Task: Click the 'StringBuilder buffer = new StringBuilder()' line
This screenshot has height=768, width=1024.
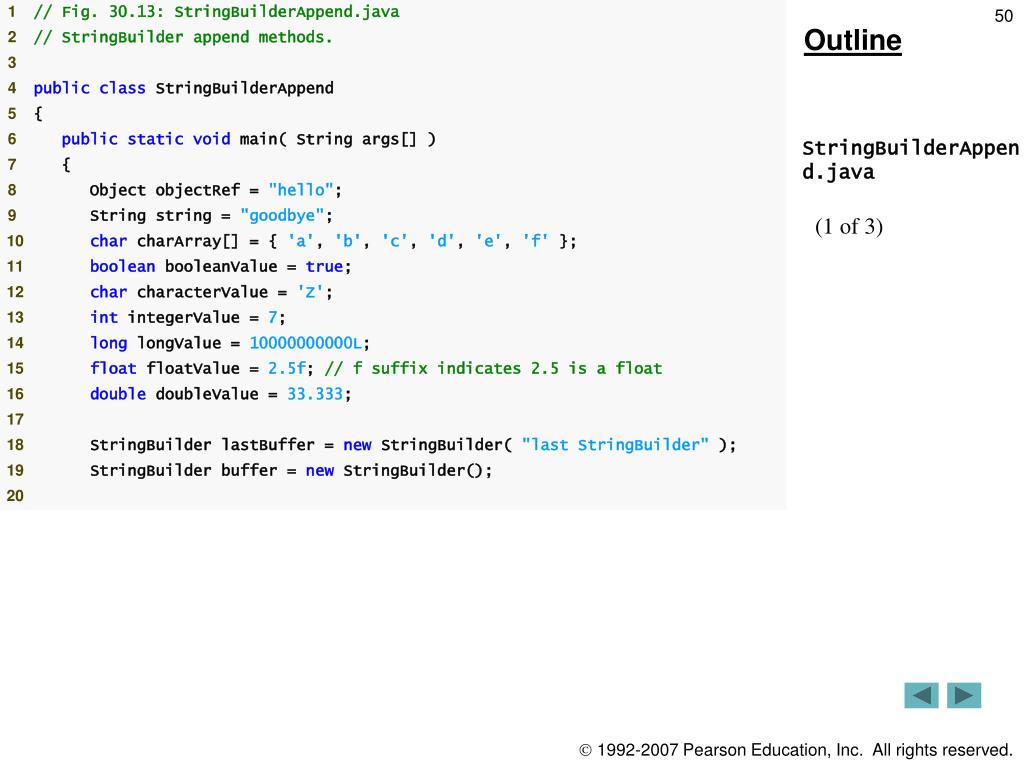Action: pyautogui.click(x=291, y=470)
